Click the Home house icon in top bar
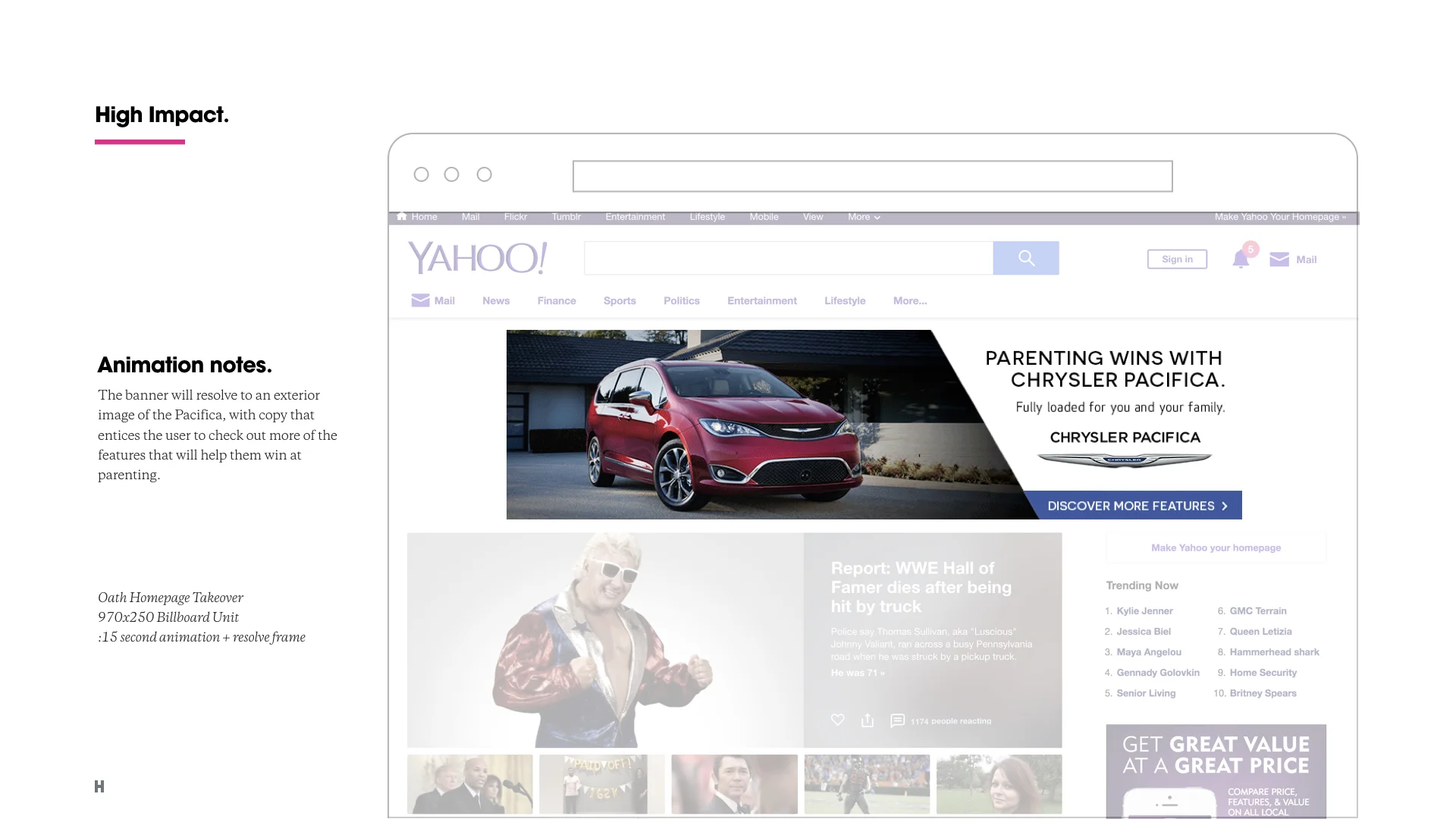This screenshot has height=819, width=1456. point(402,217)
